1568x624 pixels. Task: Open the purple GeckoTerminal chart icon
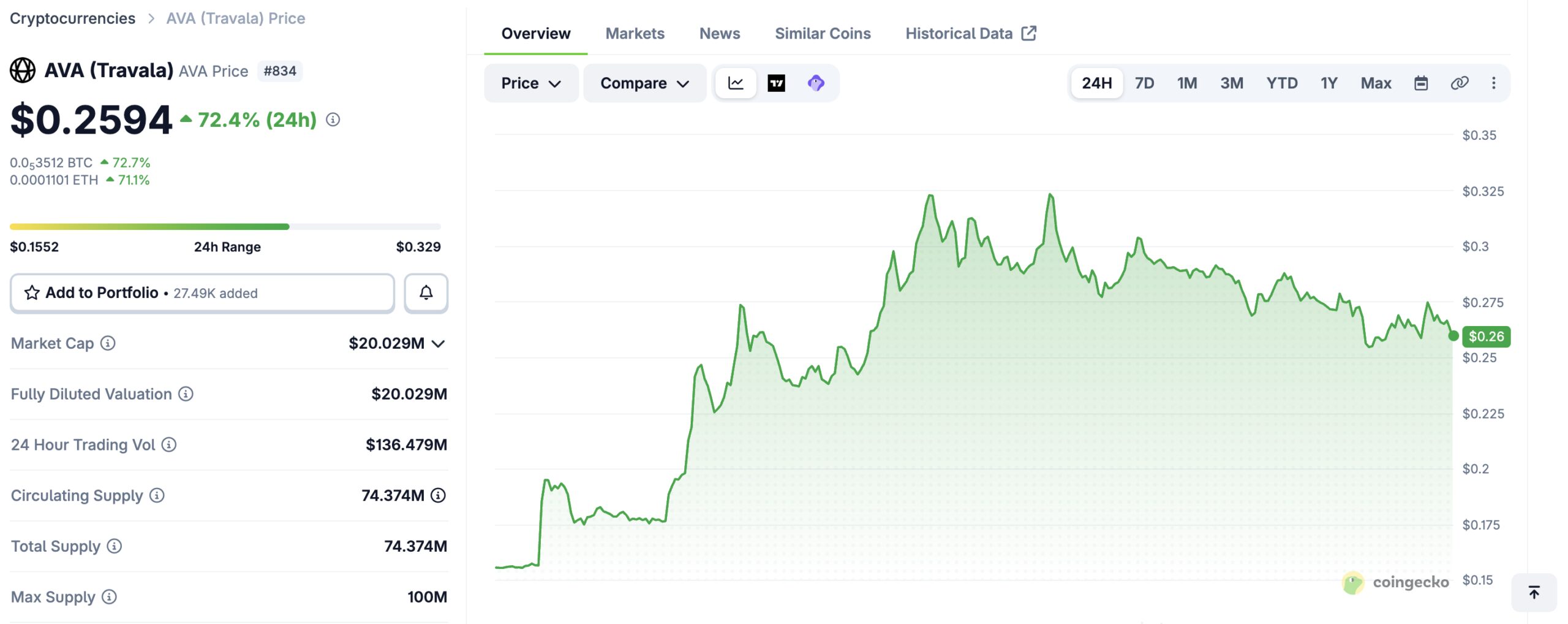point(816,83)
